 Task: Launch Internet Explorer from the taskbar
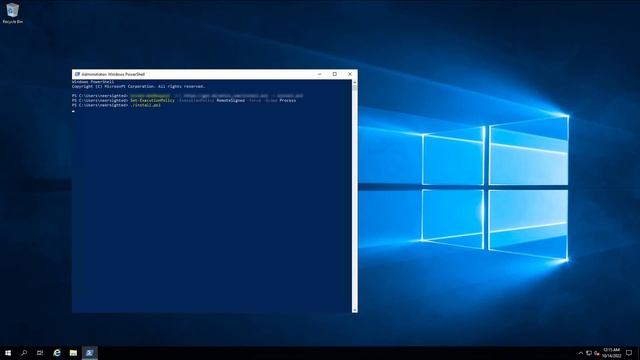[57, 353]
